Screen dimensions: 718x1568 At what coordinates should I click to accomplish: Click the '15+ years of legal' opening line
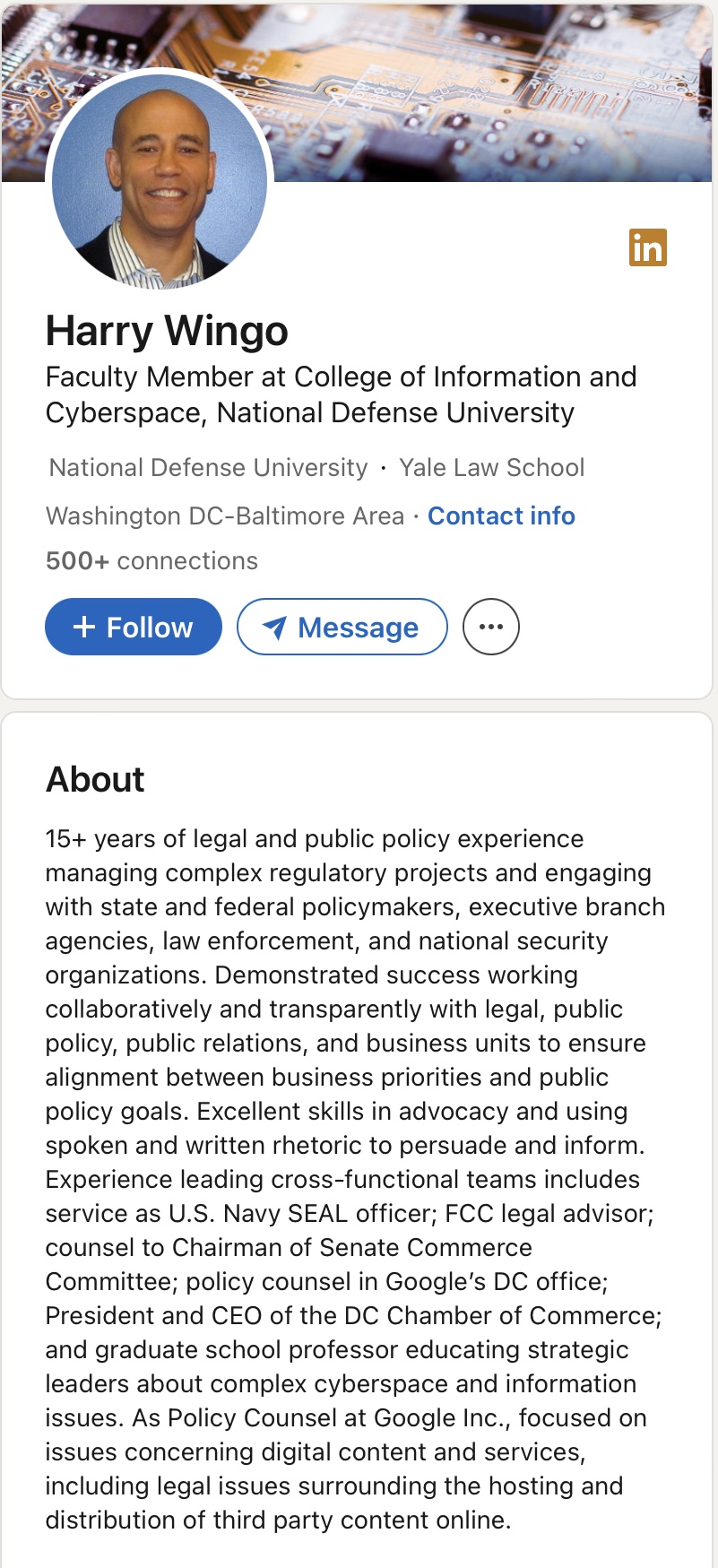pos(315,839)
